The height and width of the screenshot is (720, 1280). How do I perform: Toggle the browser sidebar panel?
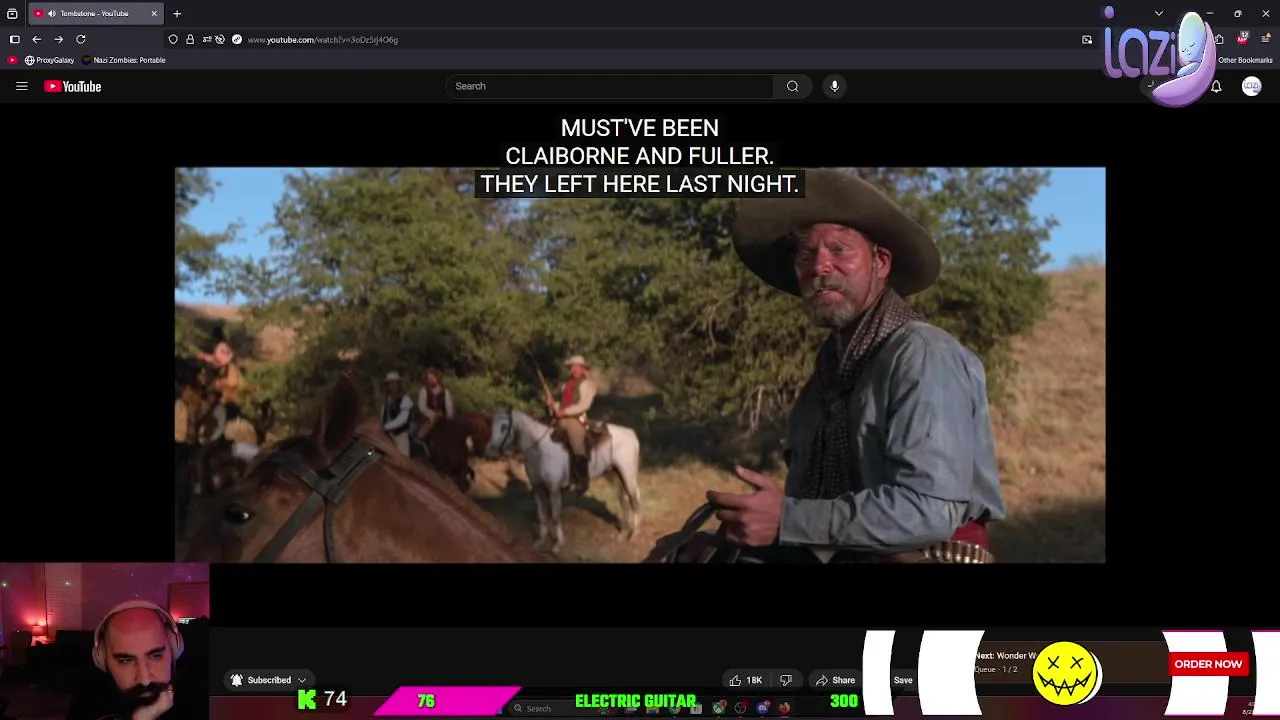(14, 40)
